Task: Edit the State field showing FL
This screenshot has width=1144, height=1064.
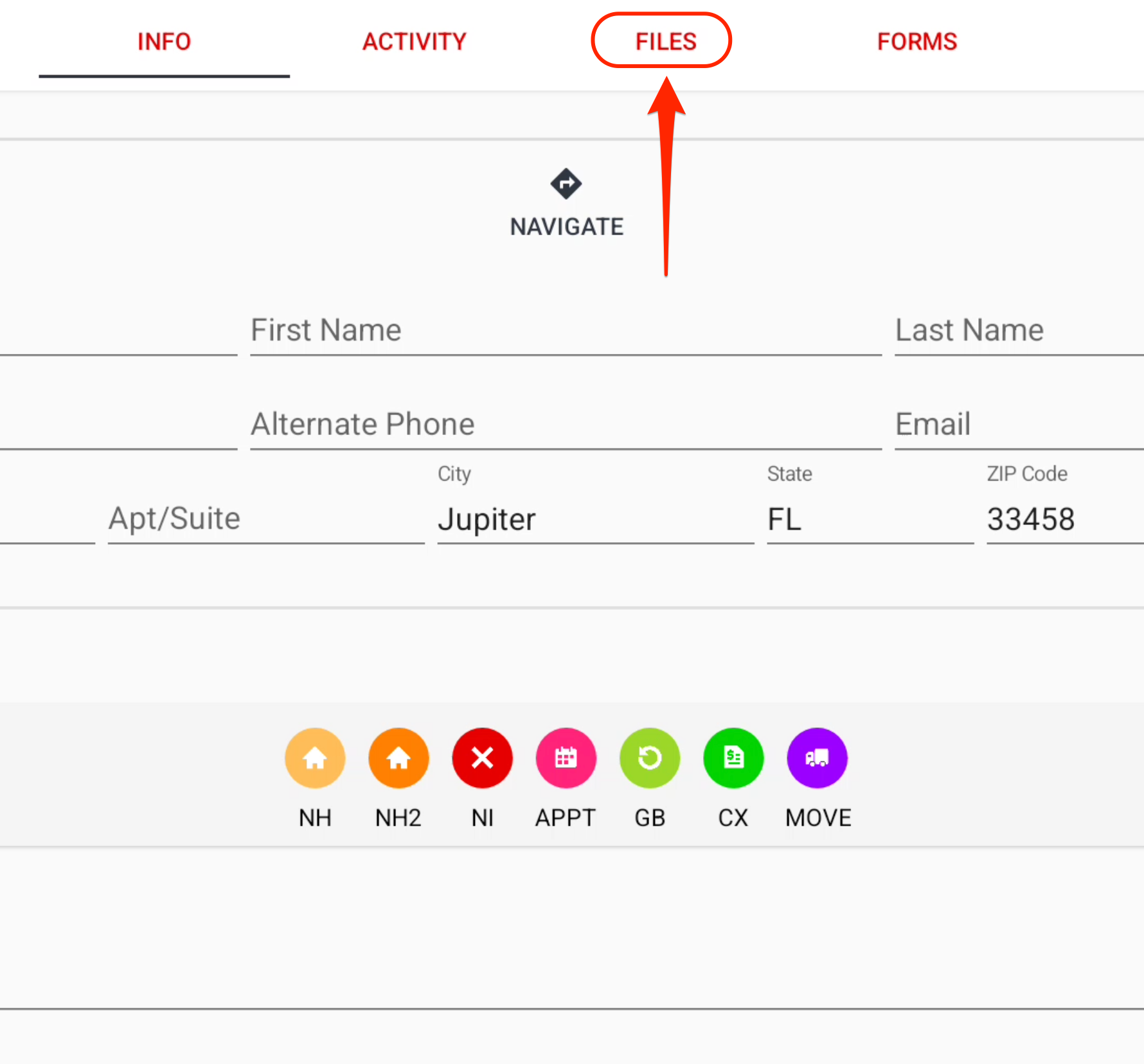Action: (x=870, y=519)
